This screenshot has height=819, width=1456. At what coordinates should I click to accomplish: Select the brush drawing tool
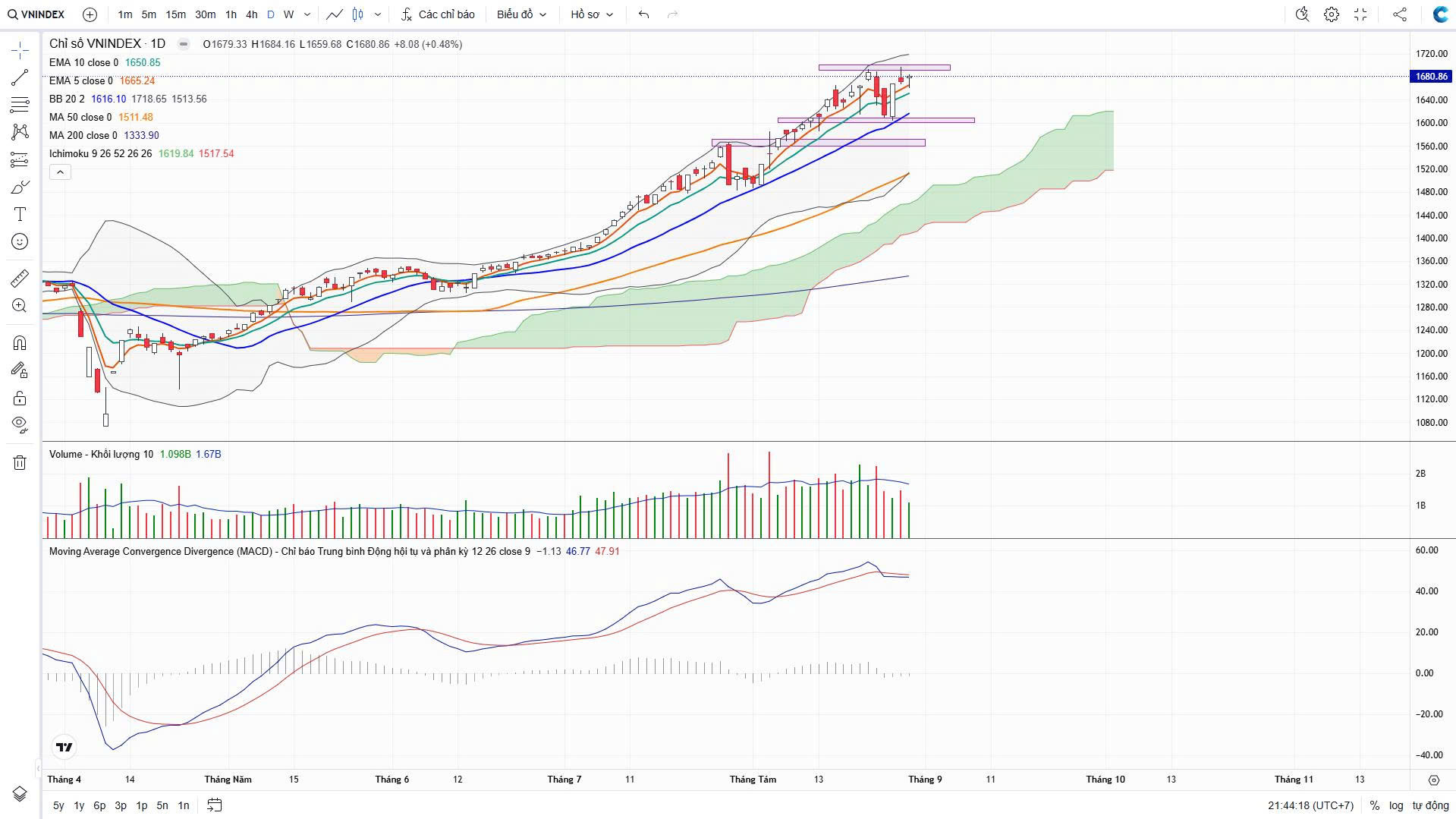20,187
